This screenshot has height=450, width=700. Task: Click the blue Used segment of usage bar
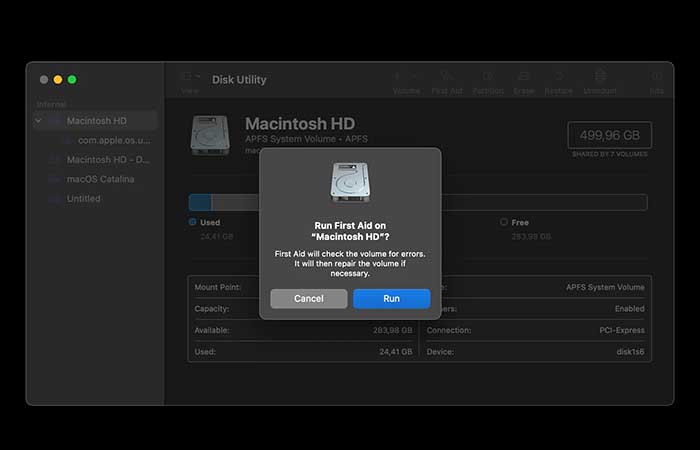pyautogui.click(x=200, y=202)
